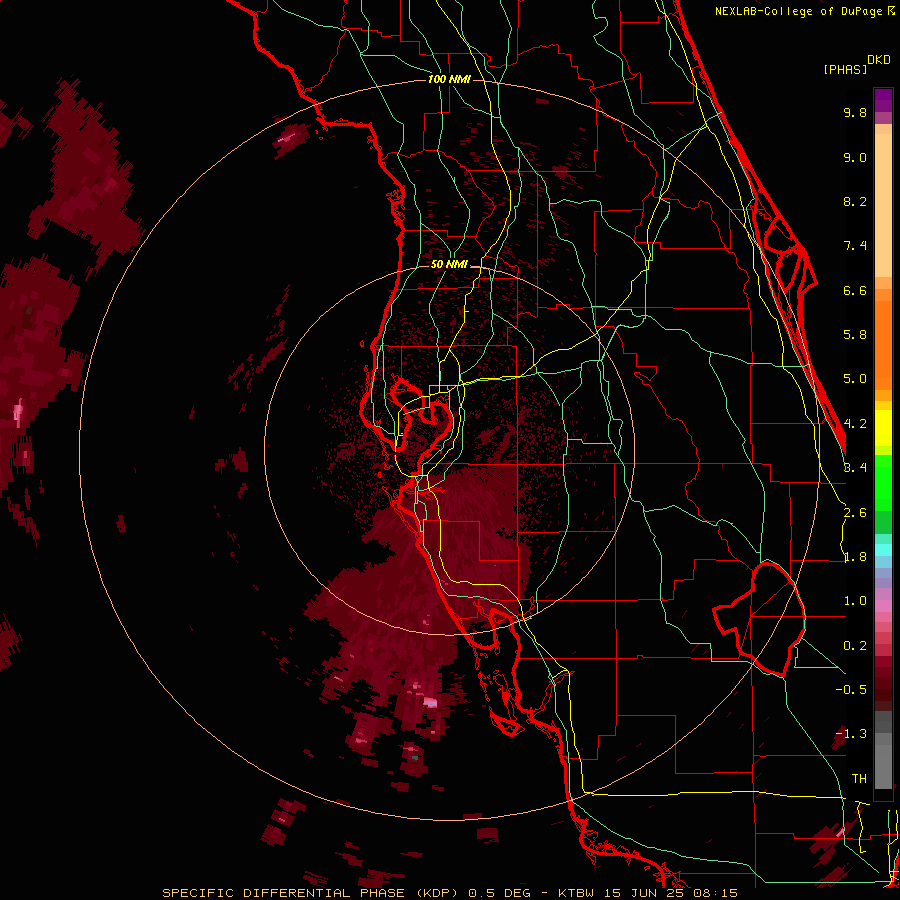Click the purple segment atop the color bar
The width and height of the screenshot is (900, 900).
tap(883, 100)
